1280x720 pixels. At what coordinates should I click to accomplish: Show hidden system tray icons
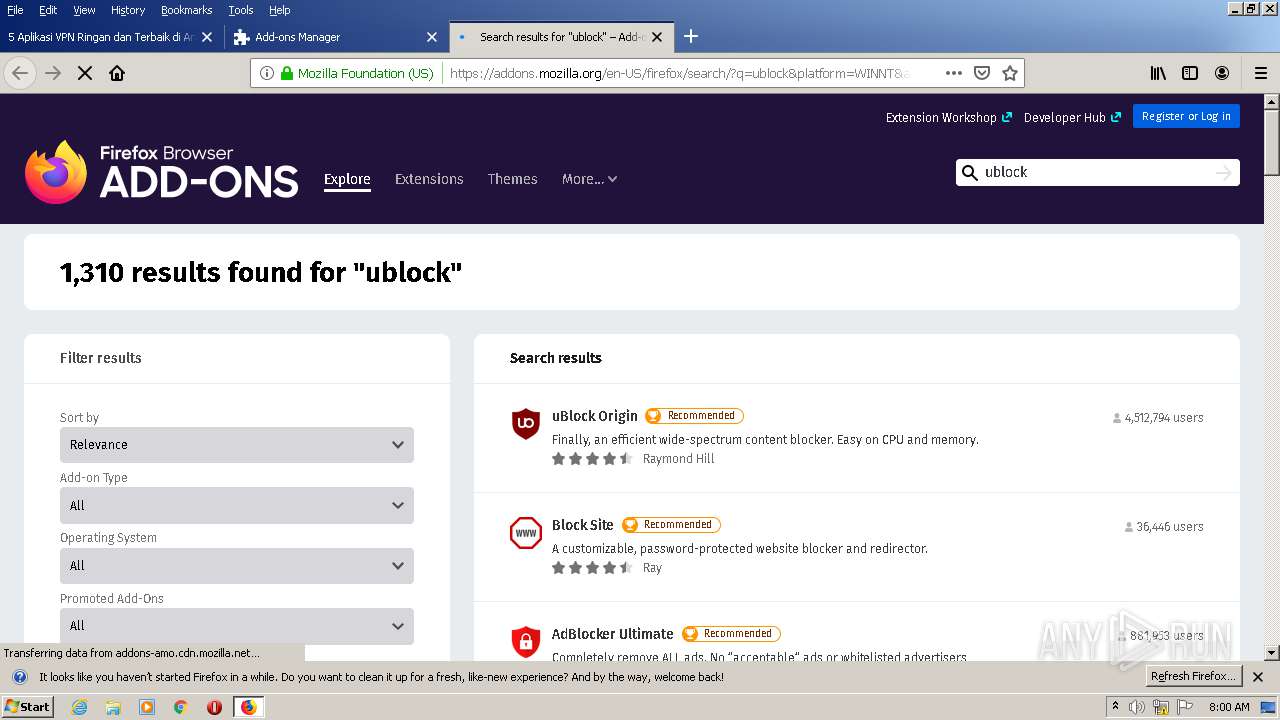tap(1115, 707)
